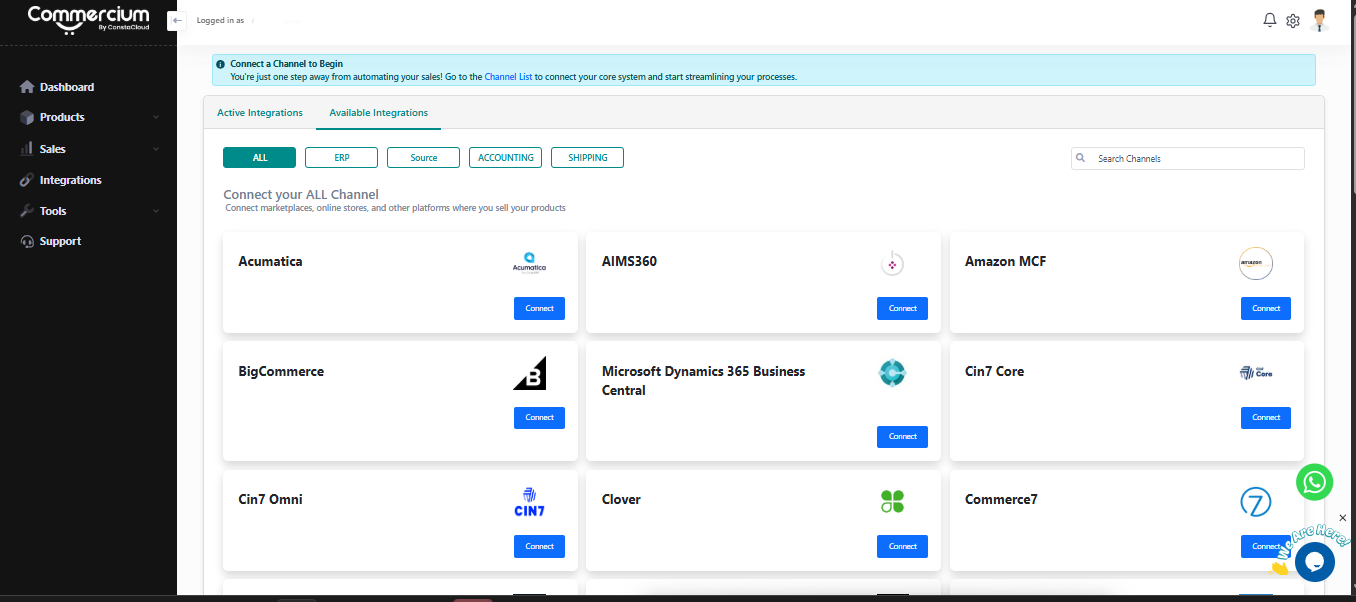The width and height of the screenshot is (1356, 602).
Task: Expand the Sales menu chevron
Action: [156, 149]
